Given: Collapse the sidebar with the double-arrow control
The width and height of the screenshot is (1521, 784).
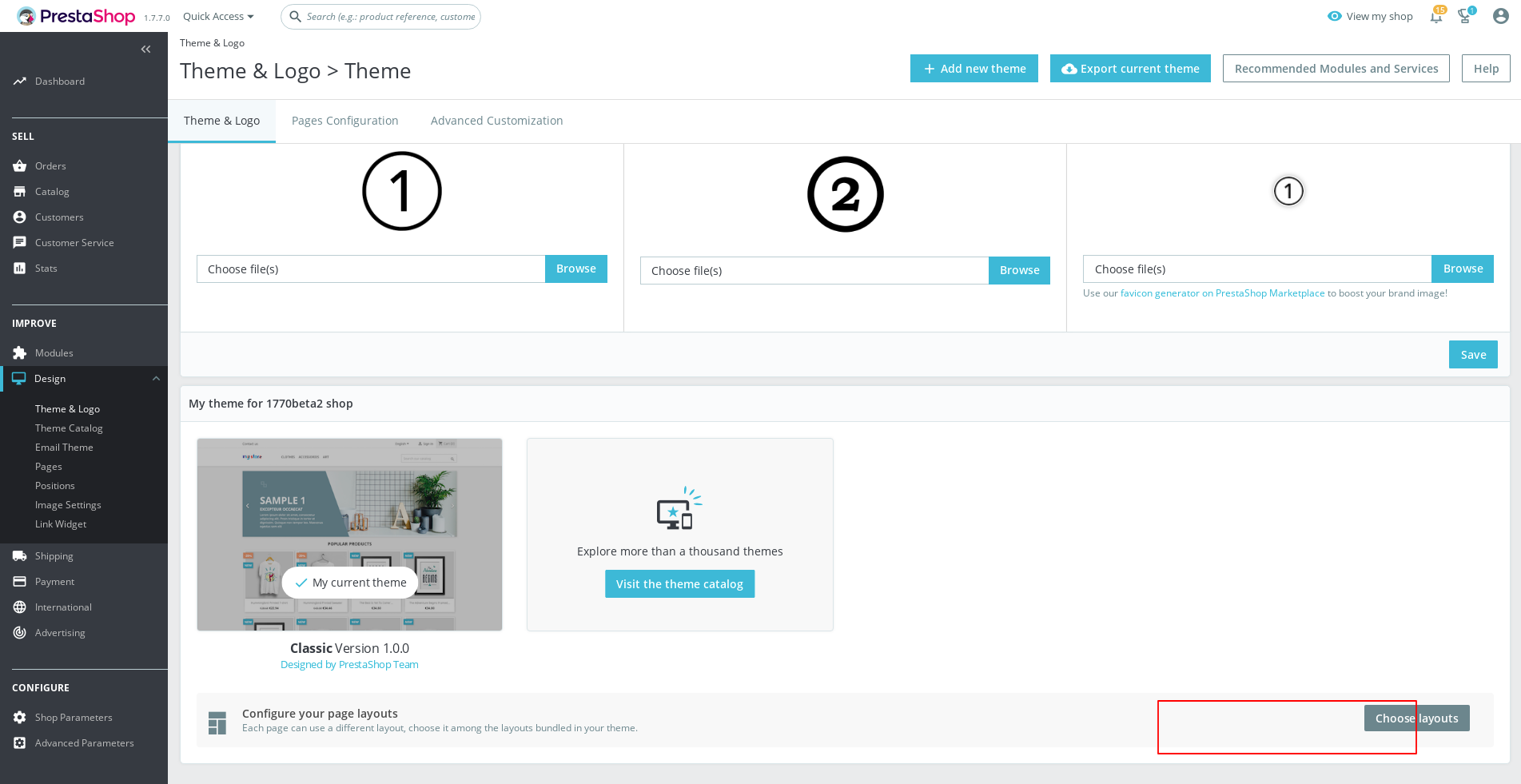Looking at the screenshot, I should point(145,49).
